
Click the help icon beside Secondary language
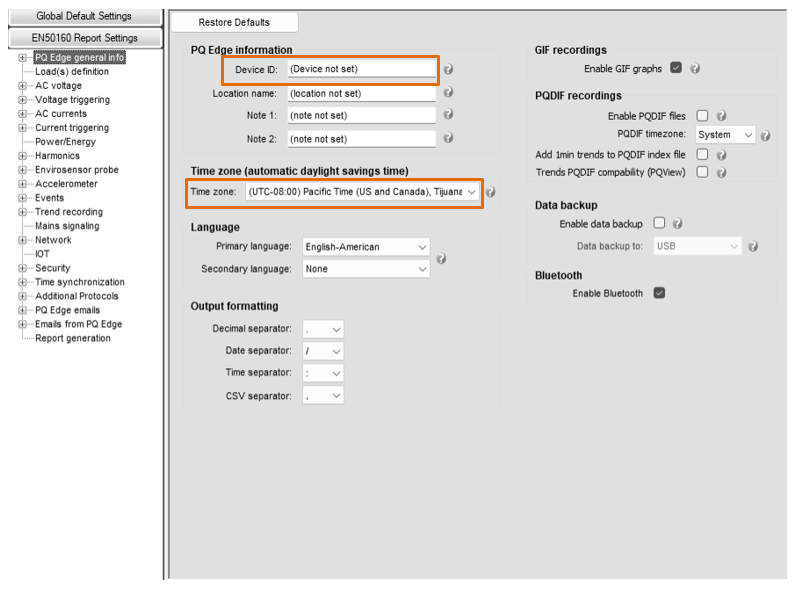[440, 258]
